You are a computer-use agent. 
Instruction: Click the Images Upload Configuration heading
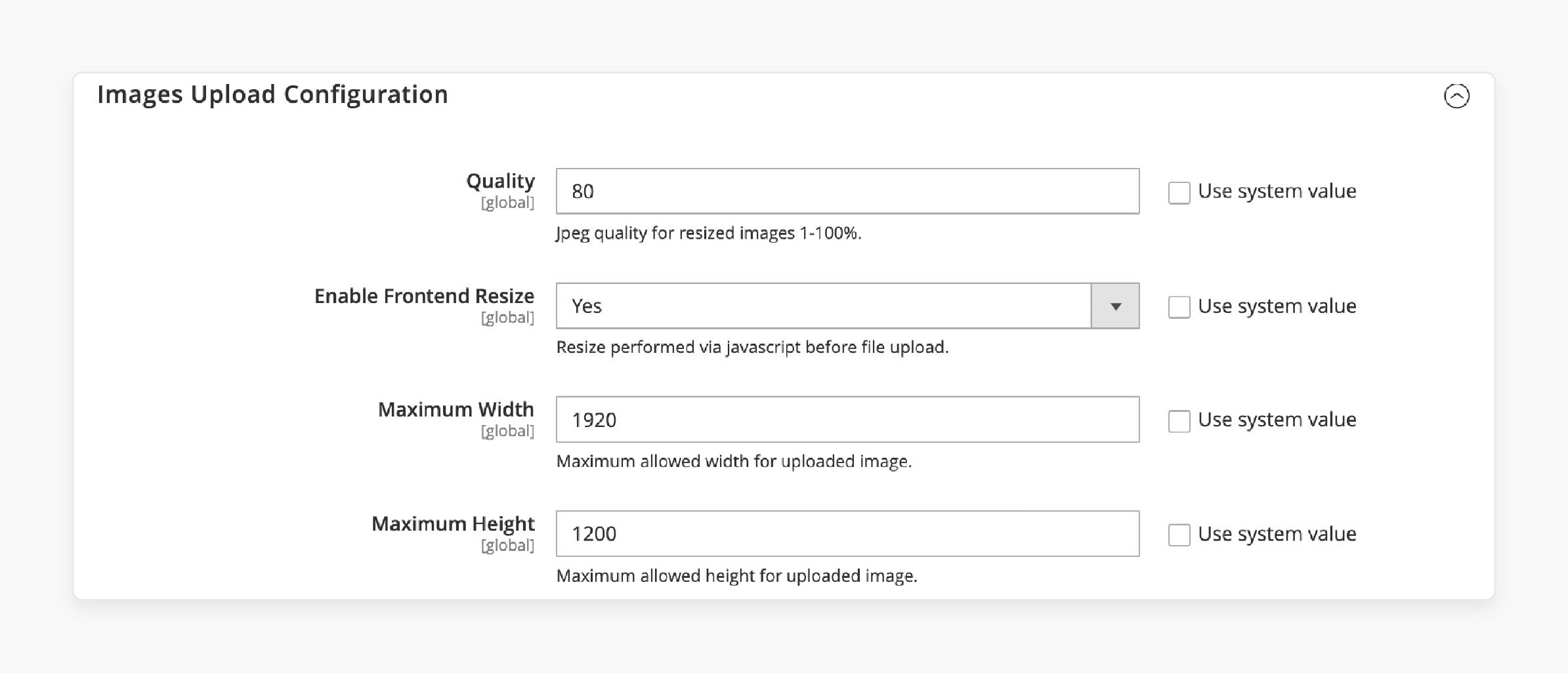(x=272, y=94)
